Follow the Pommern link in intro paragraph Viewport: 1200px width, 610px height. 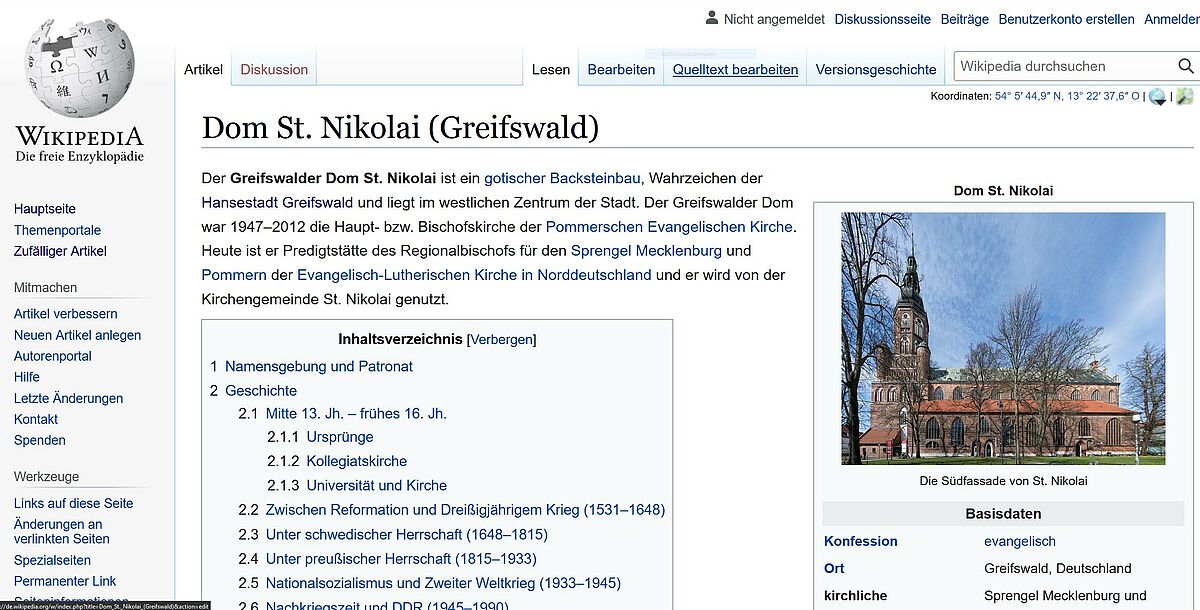point(234,275)
